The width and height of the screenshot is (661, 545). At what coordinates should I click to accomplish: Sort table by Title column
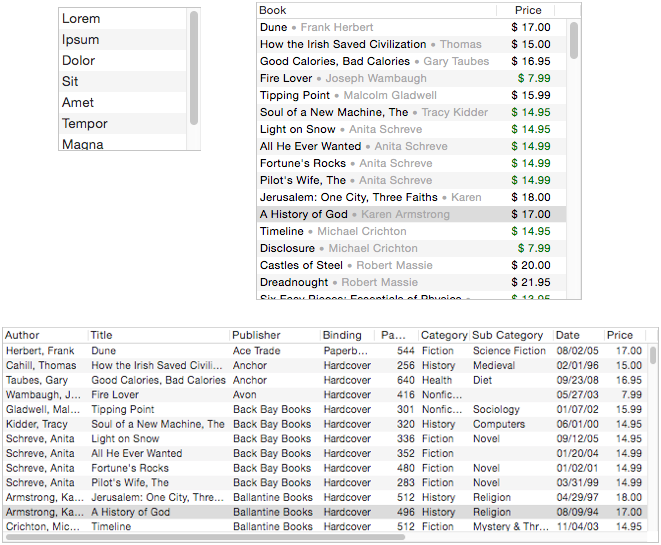click(x=159, y=335)
